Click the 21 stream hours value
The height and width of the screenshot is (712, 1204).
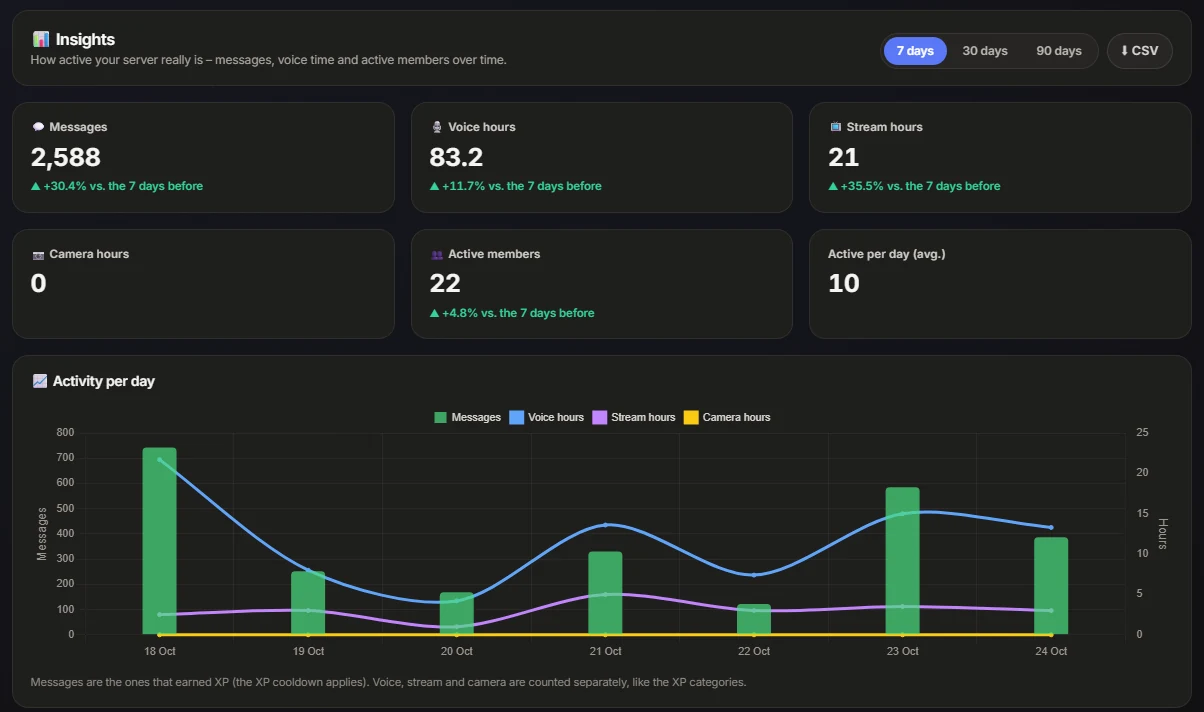click(843, 157)
